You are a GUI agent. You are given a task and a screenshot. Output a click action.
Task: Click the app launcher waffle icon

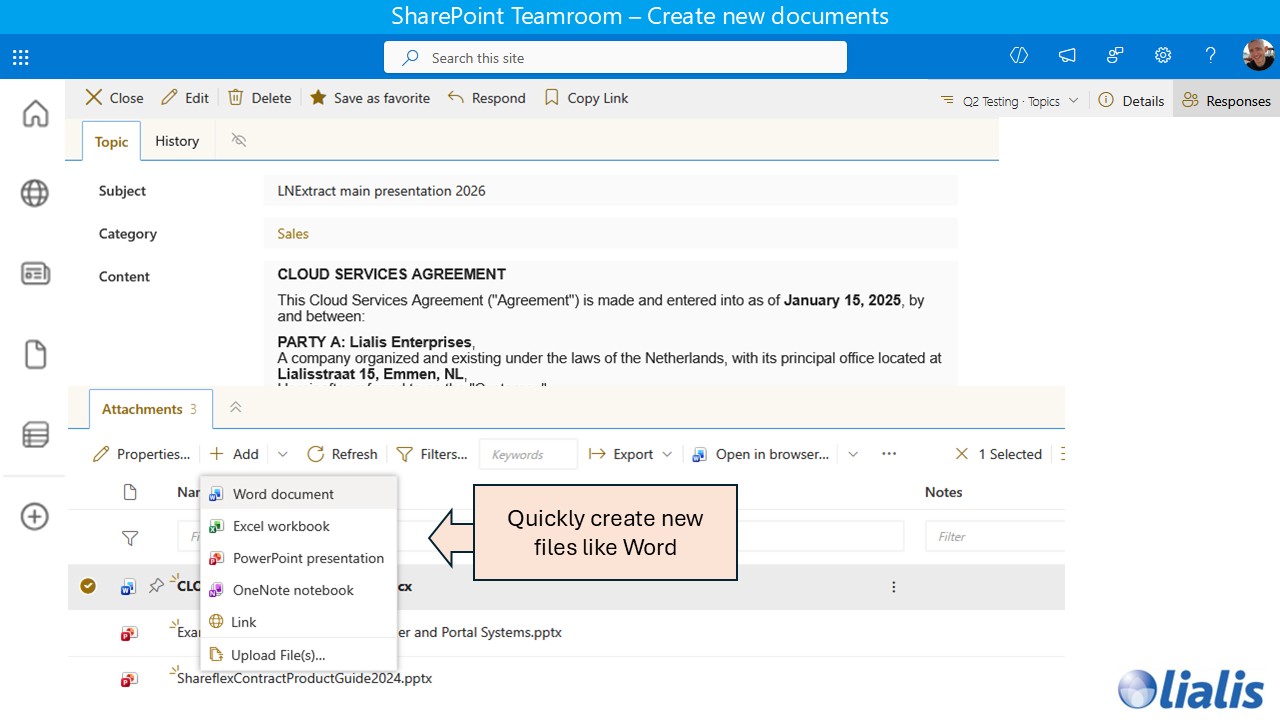20,57
